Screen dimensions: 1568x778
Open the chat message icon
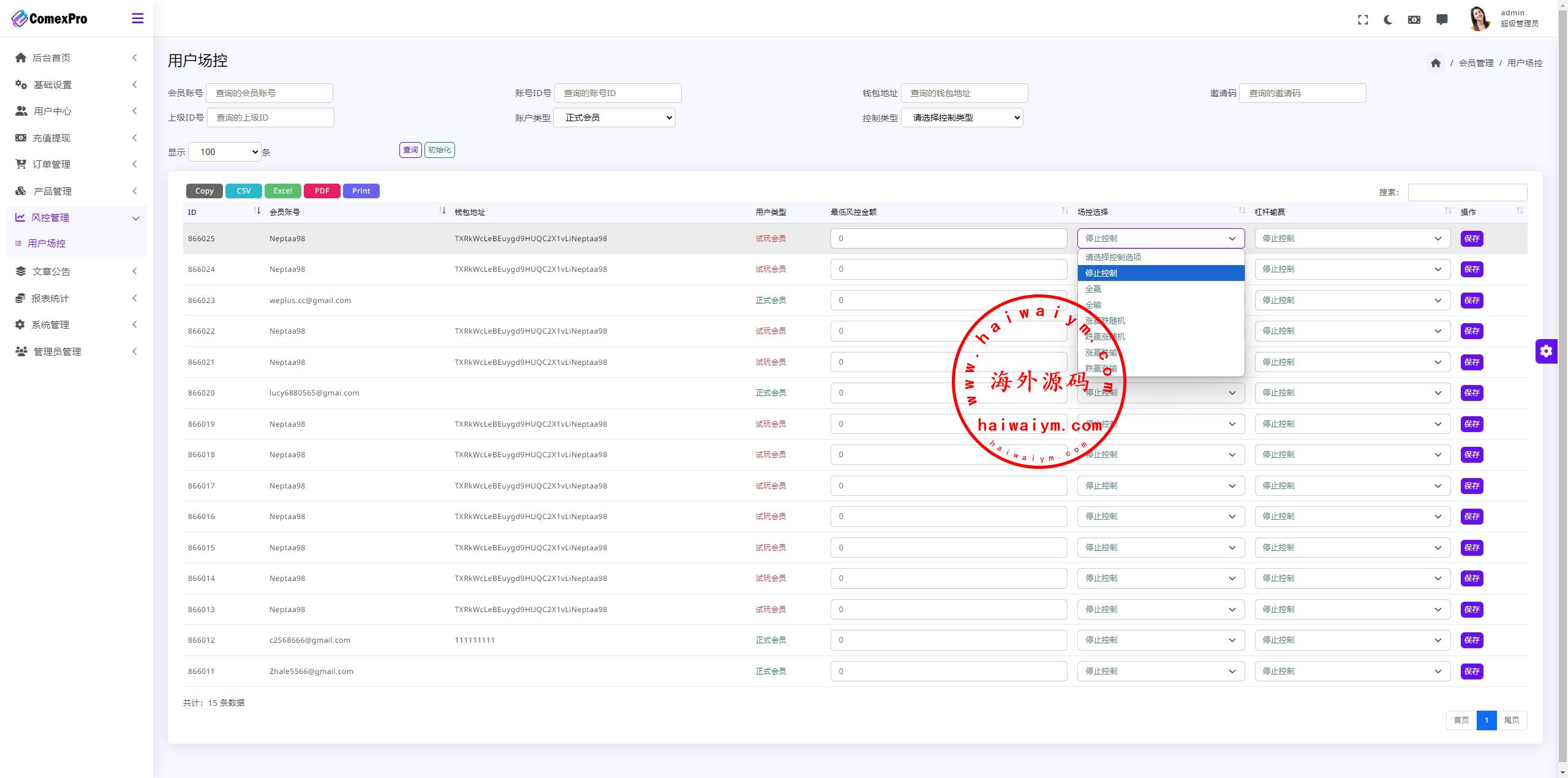coord(1442,20)
